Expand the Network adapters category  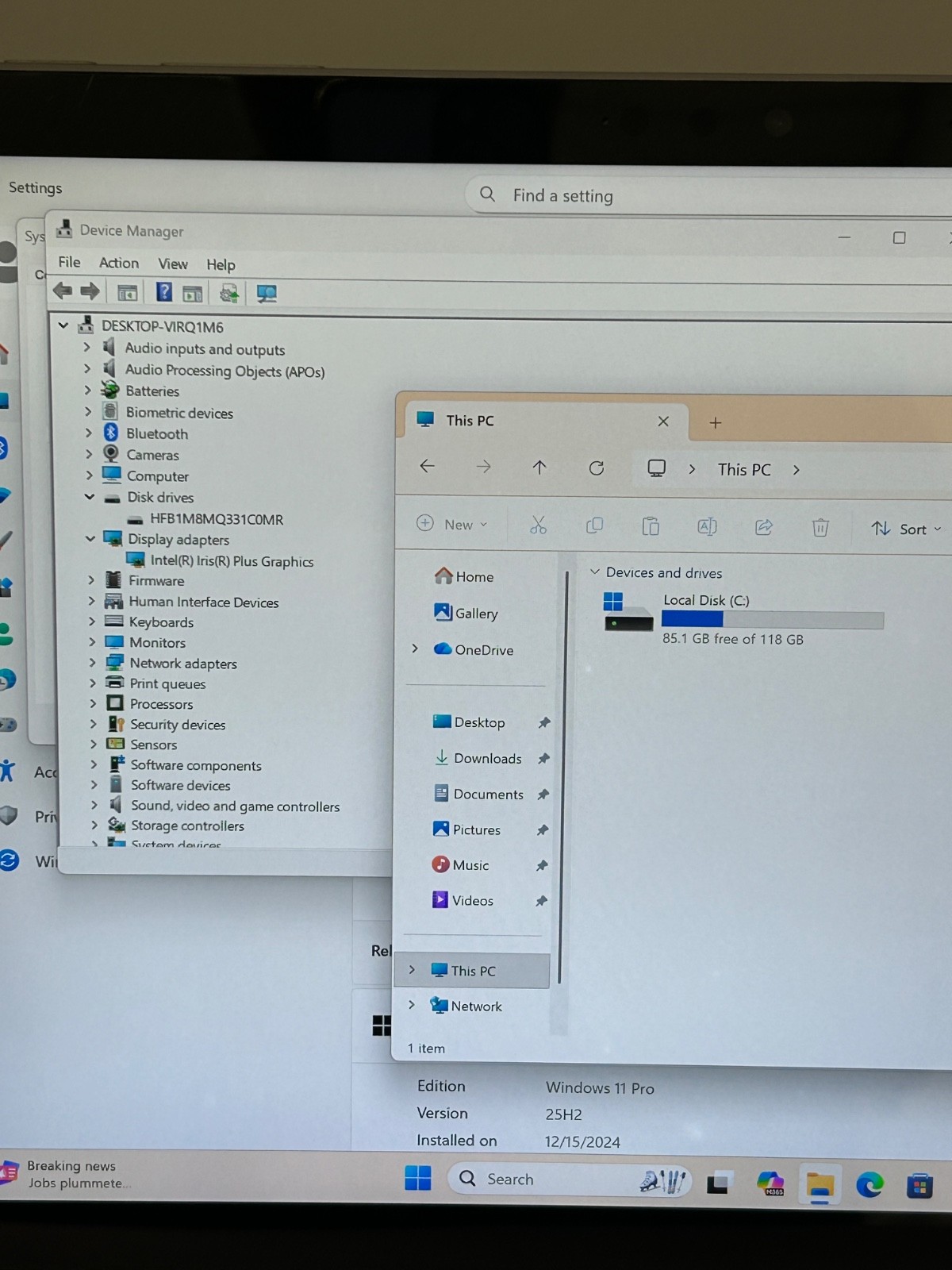[92, 662]
